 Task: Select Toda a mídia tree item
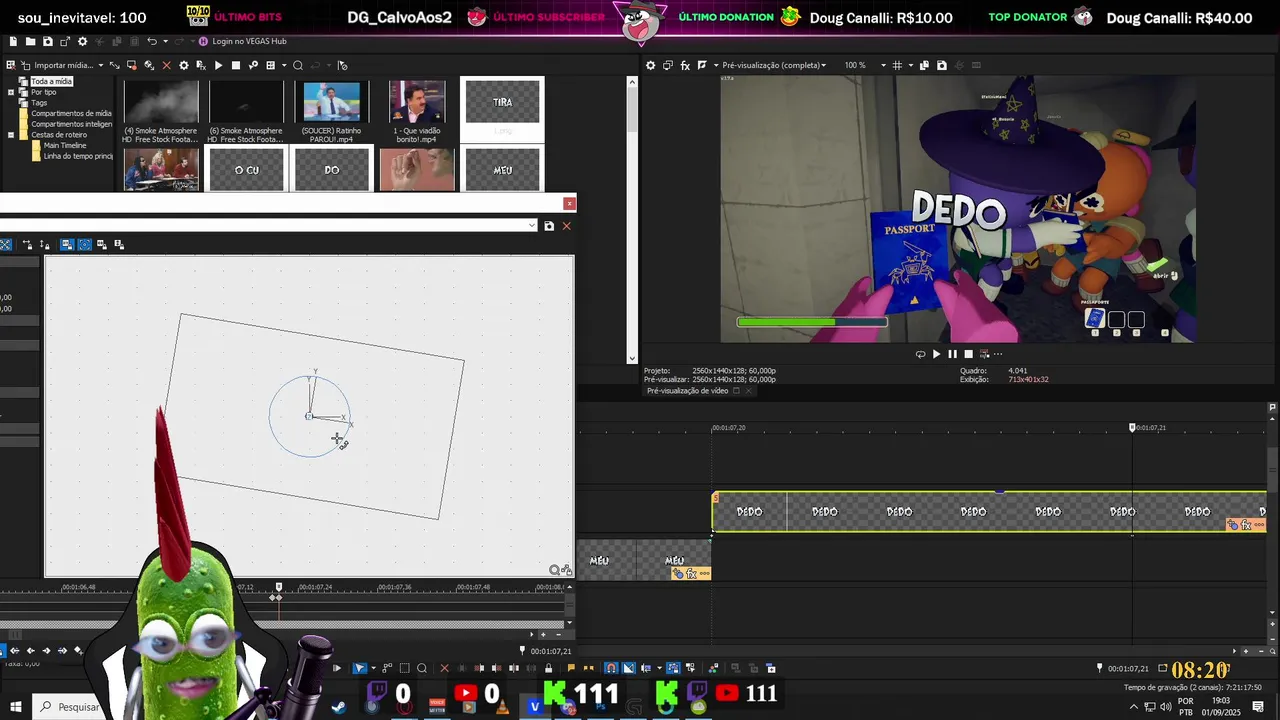[50, 81]
